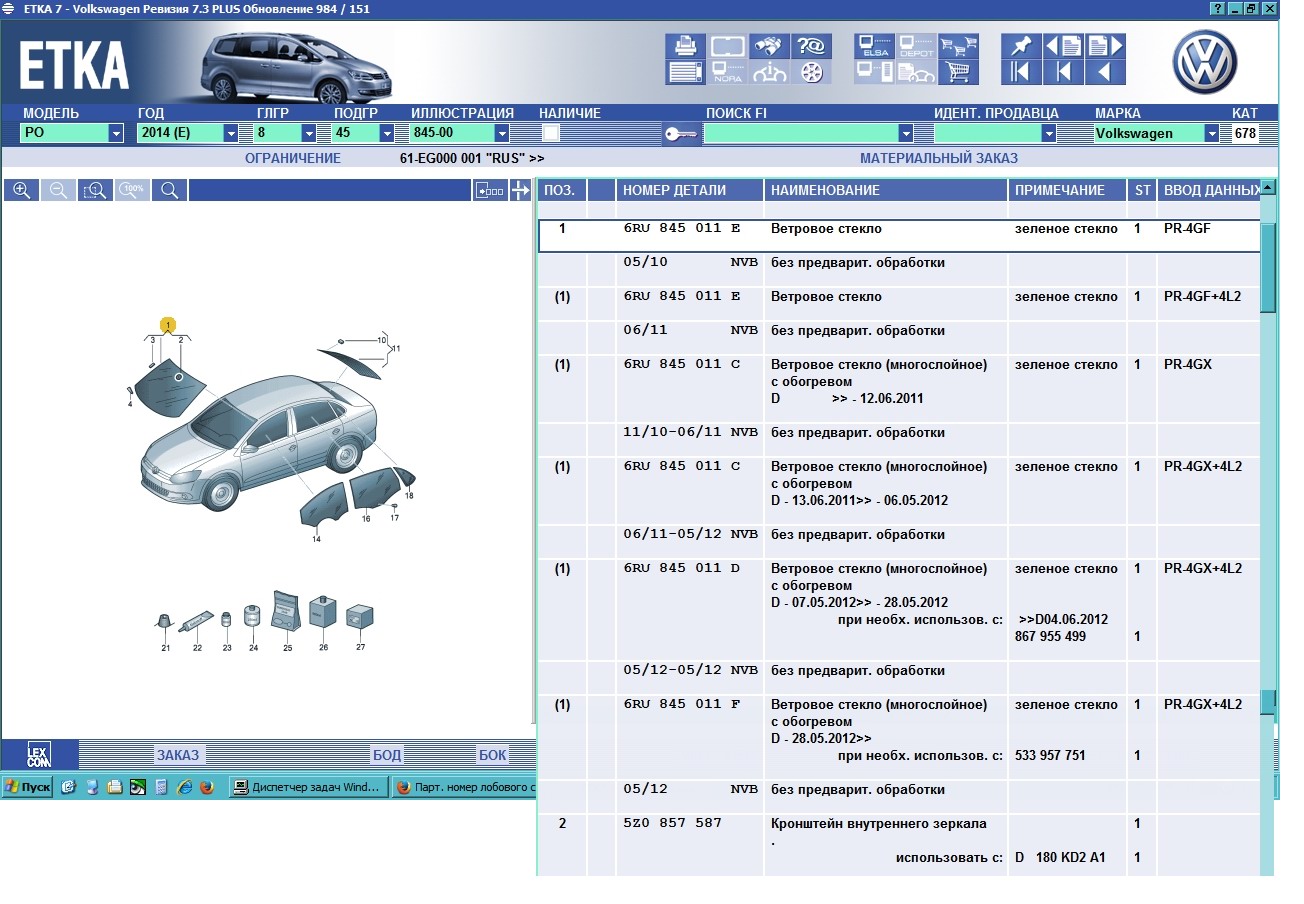The height and width of the screenshot is (904, 1304).
Task: Open the ELSA system icon
Action: point(875,46)
